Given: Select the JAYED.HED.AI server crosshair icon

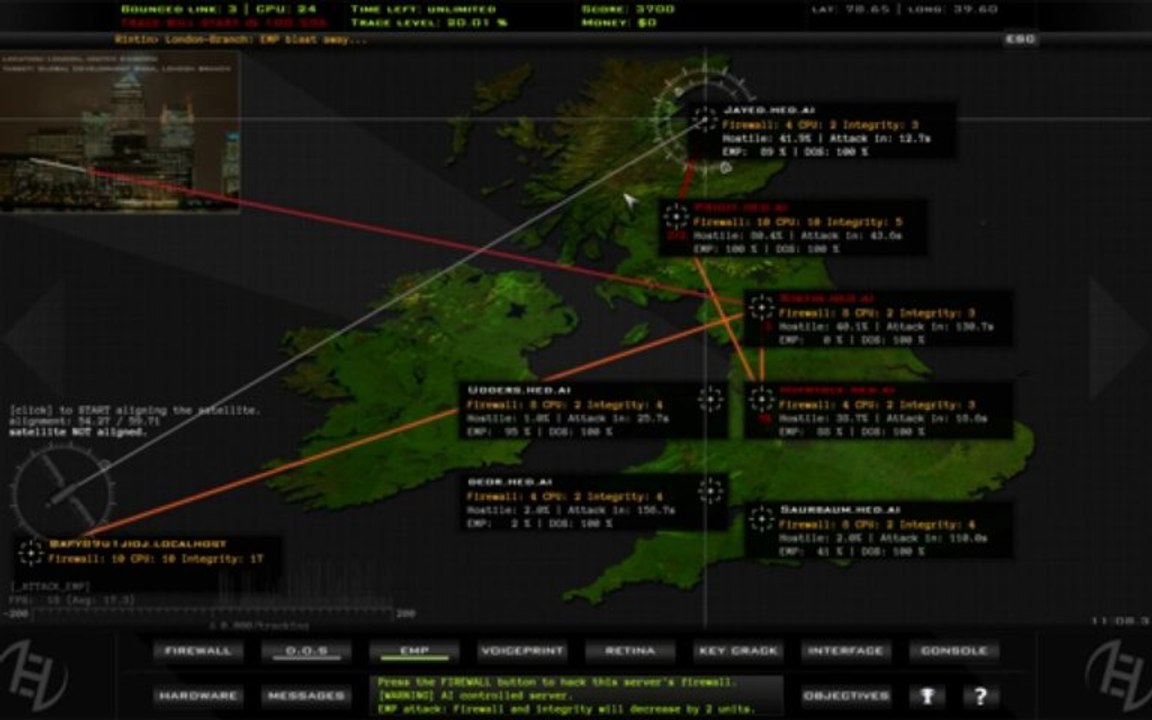Looking at the screenshot, I should pos(705,118).
